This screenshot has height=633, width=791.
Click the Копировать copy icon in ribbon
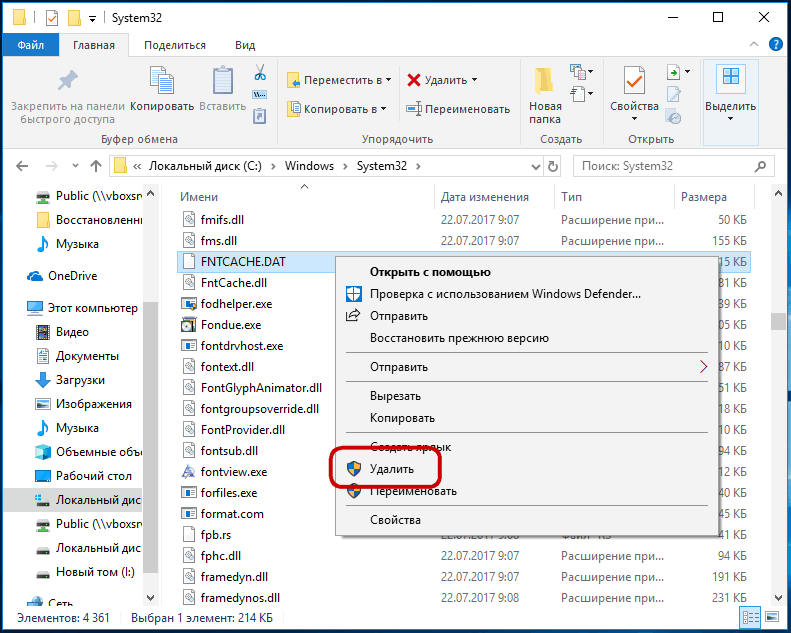[162, 80]
